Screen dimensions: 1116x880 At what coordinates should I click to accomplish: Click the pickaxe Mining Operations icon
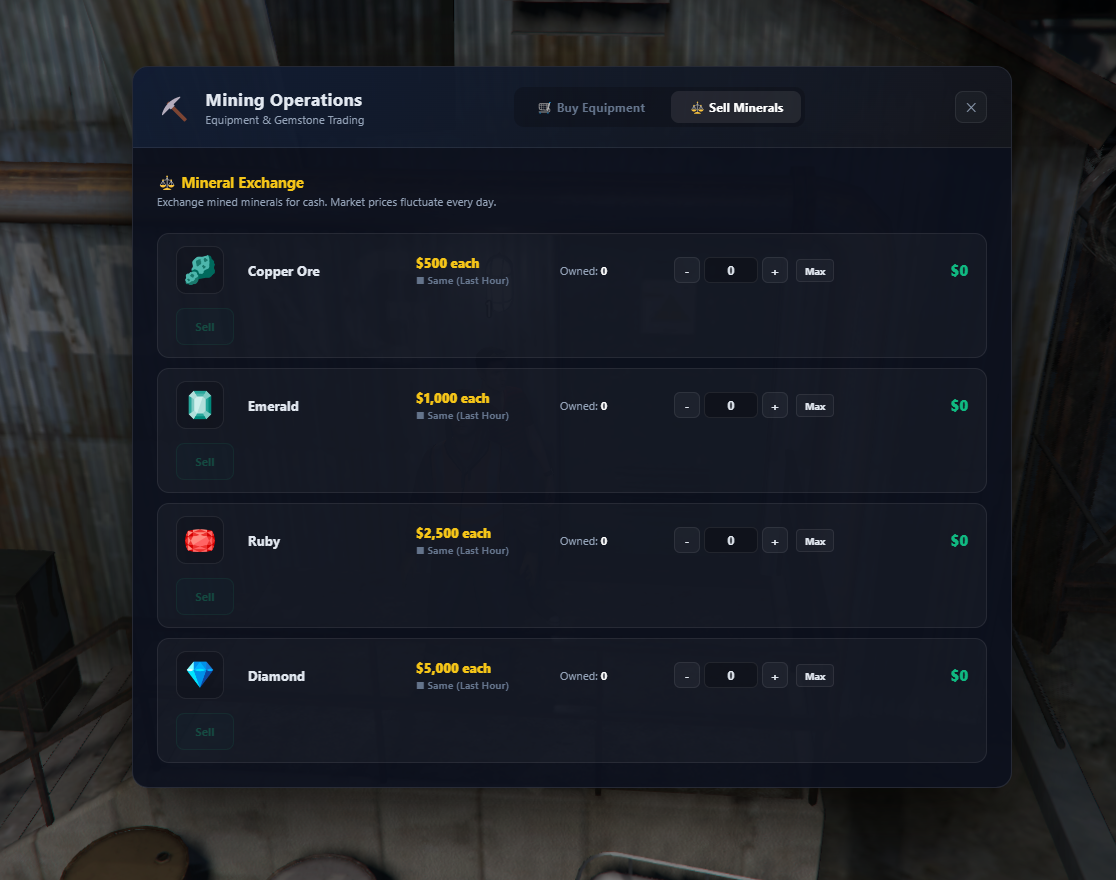point(174,108)
